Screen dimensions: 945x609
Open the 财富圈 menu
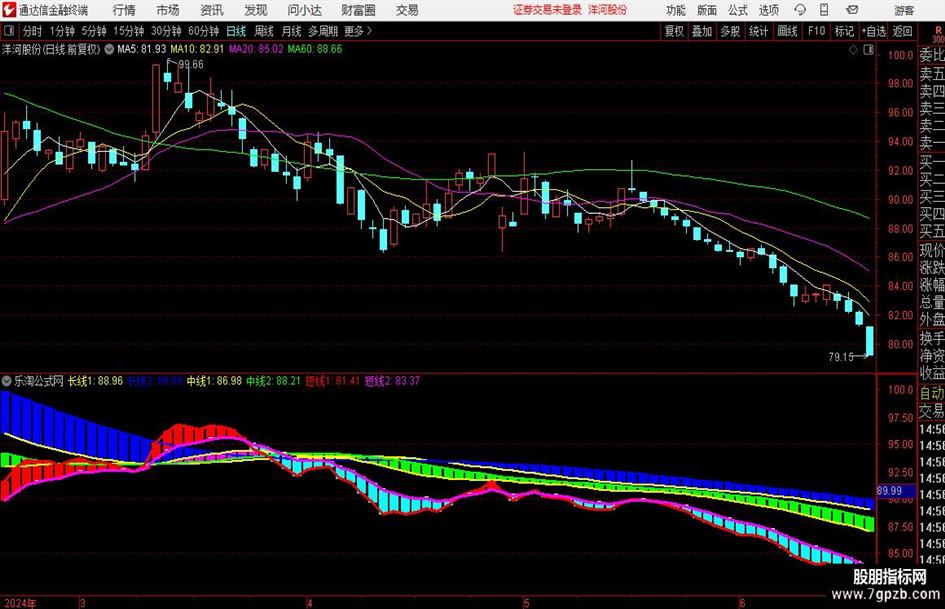tap(358, 10)
